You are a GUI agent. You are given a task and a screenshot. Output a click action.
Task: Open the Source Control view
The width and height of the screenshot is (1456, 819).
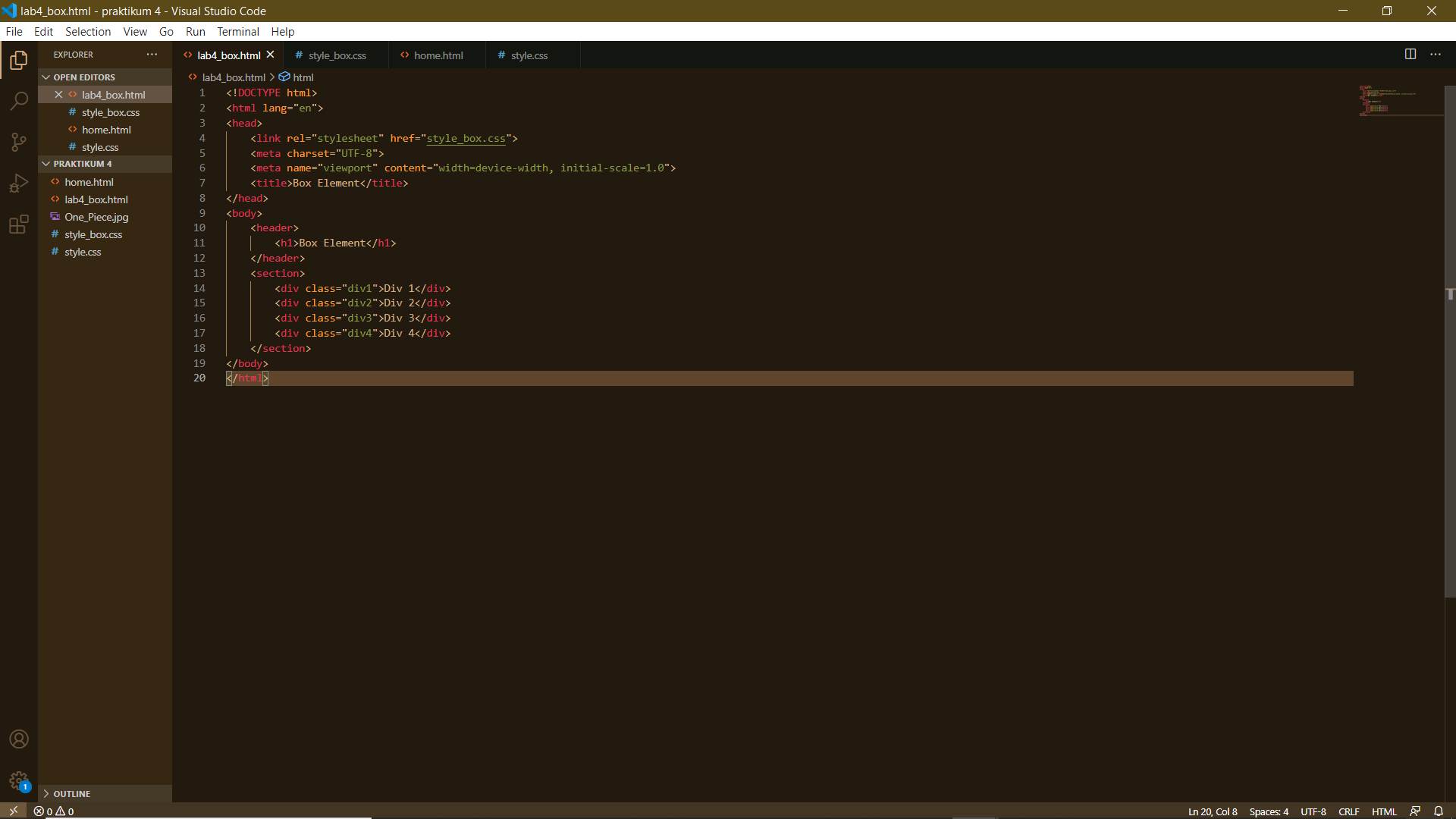(19, 142)
